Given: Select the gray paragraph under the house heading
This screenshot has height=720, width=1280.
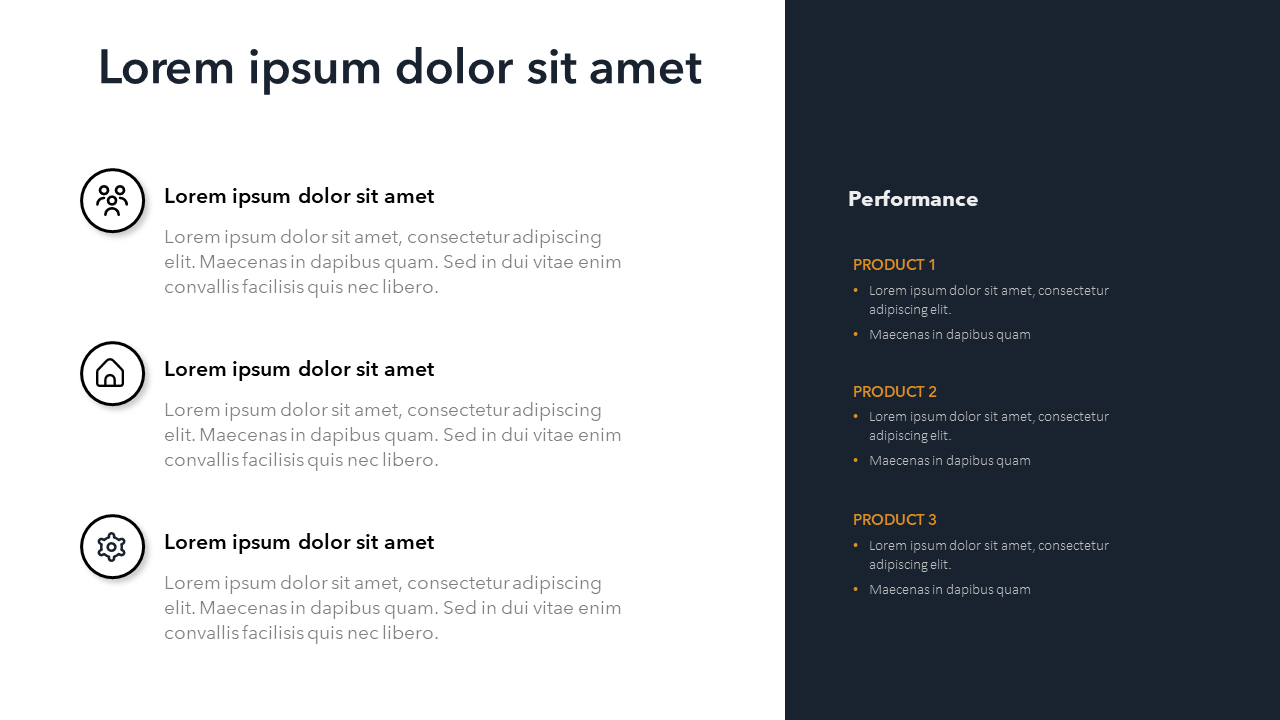Looking at the screenshot, I should (393, 435).
